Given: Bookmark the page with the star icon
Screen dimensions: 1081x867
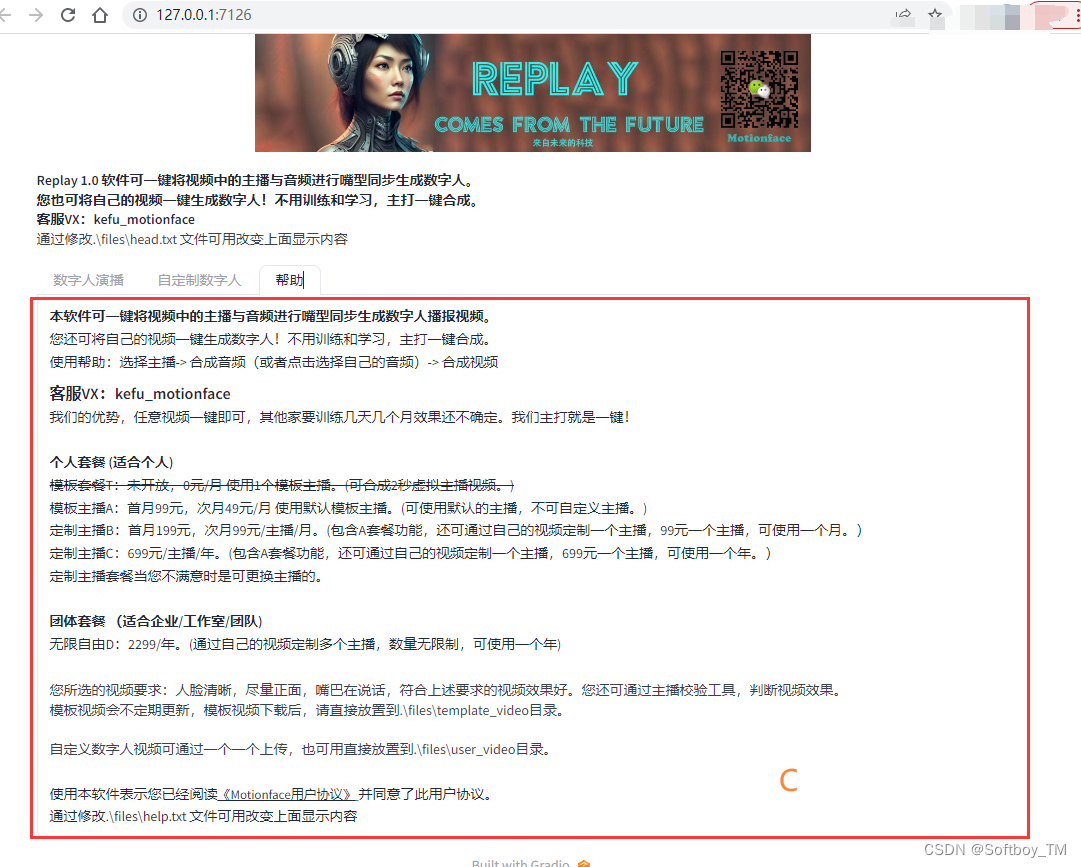Looking at the screenshot, I should click(935, 14).
